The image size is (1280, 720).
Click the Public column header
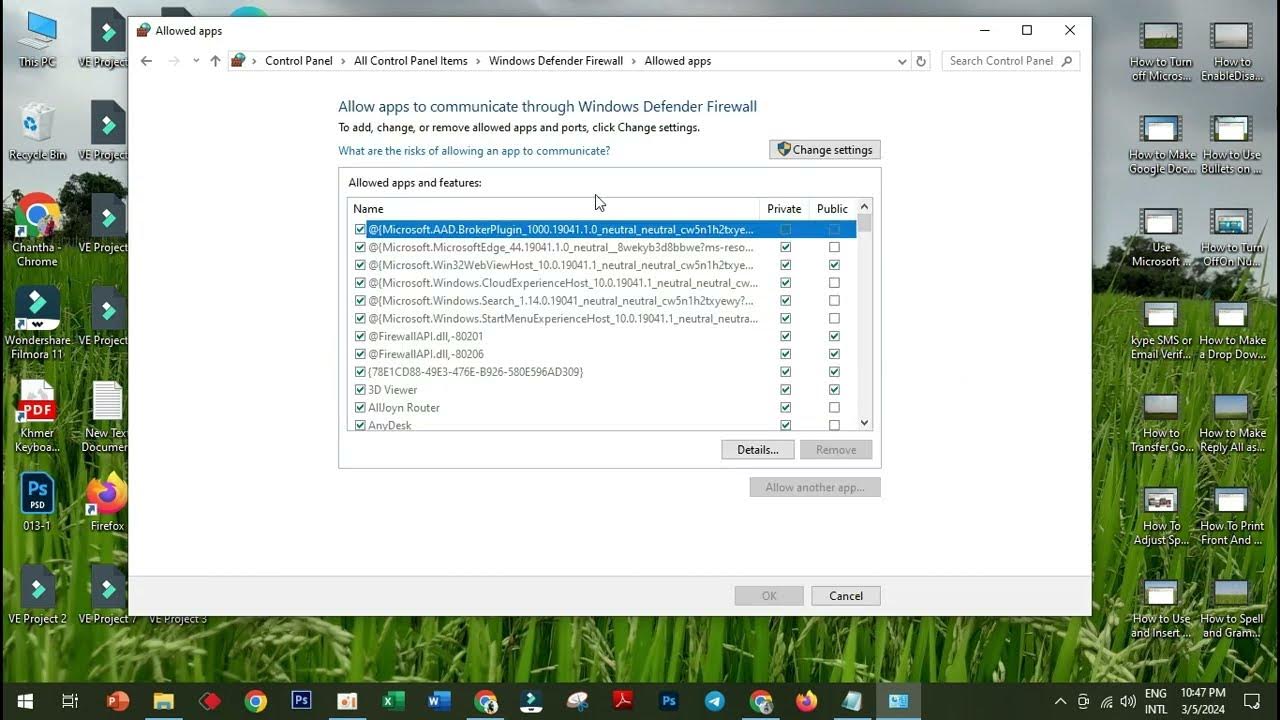pyautogui.click(x=832, y=209)
